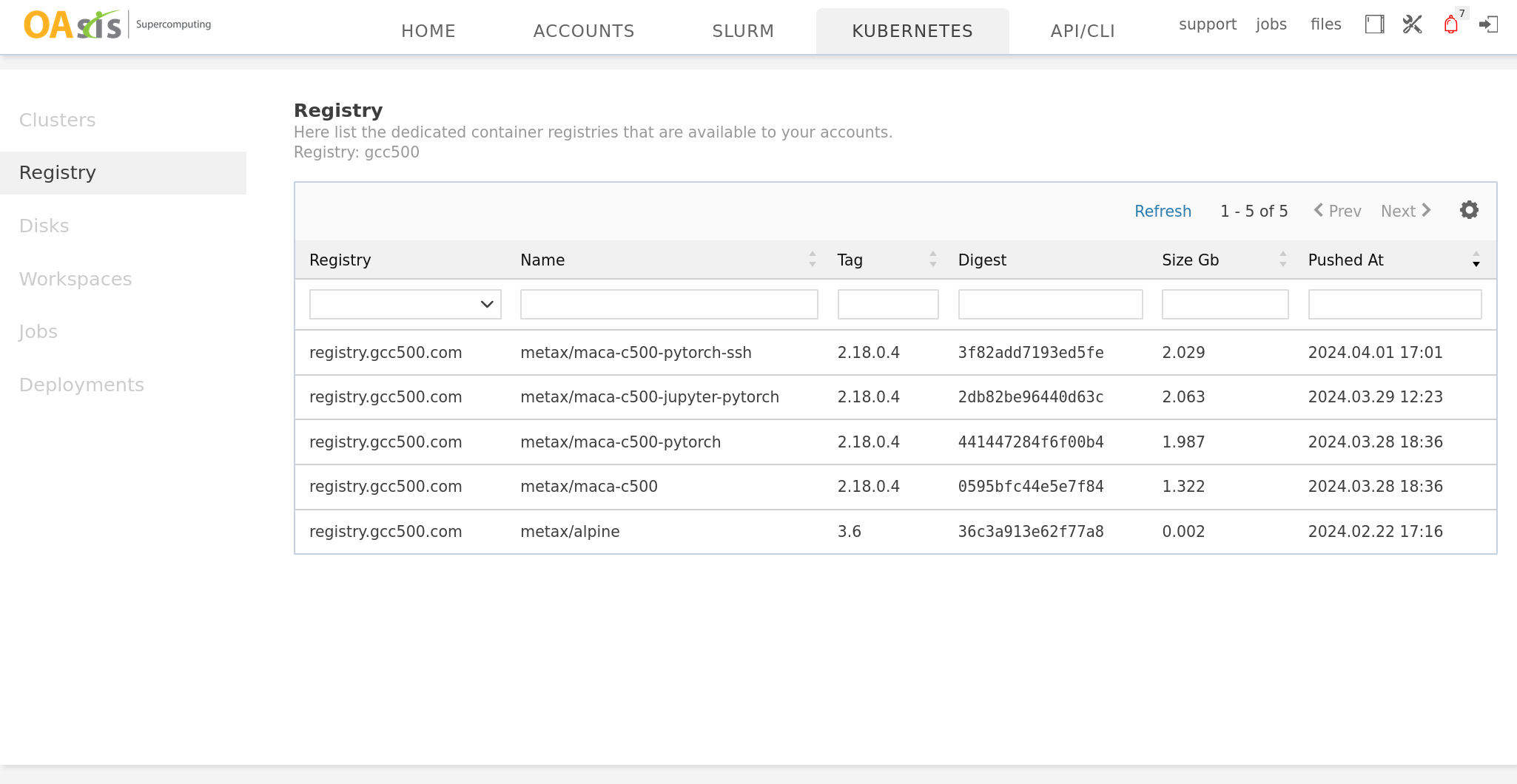Click the Tag filter input field
The image size is (1517, 784).
tap(888, 304)
